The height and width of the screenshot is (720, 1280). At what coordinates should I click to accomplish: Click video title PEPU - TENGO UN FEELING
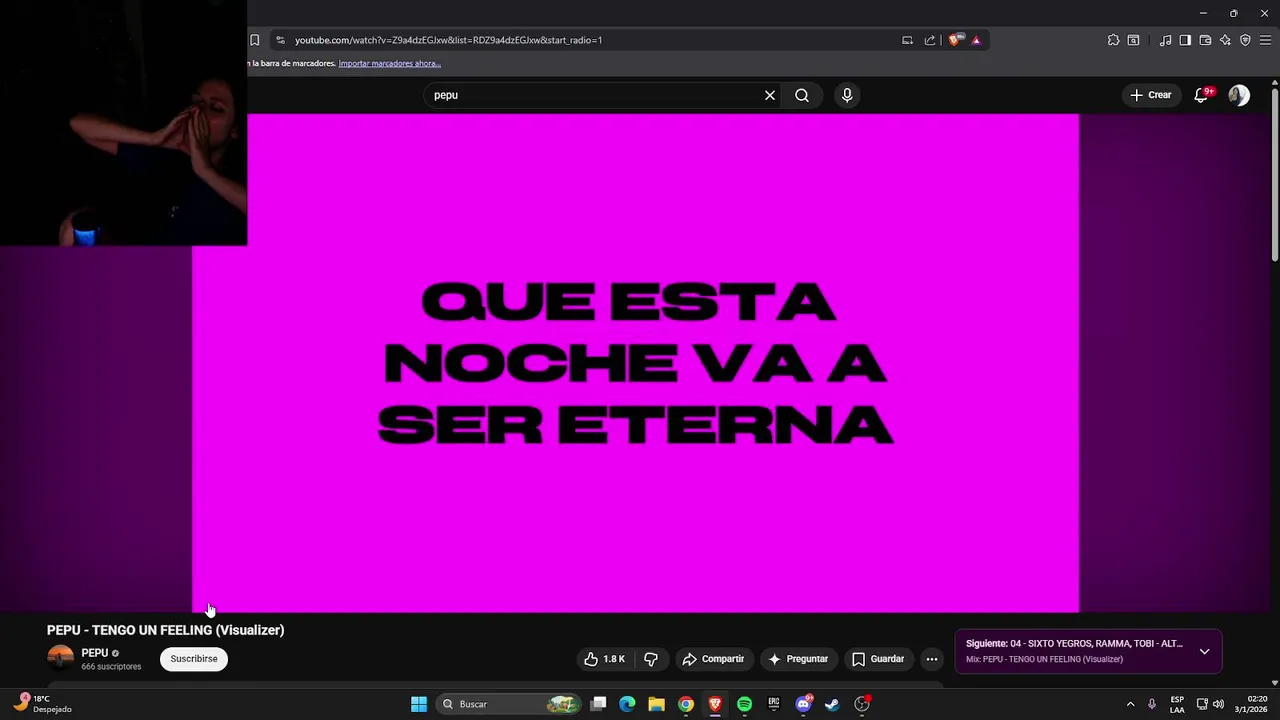pos(166,630)
